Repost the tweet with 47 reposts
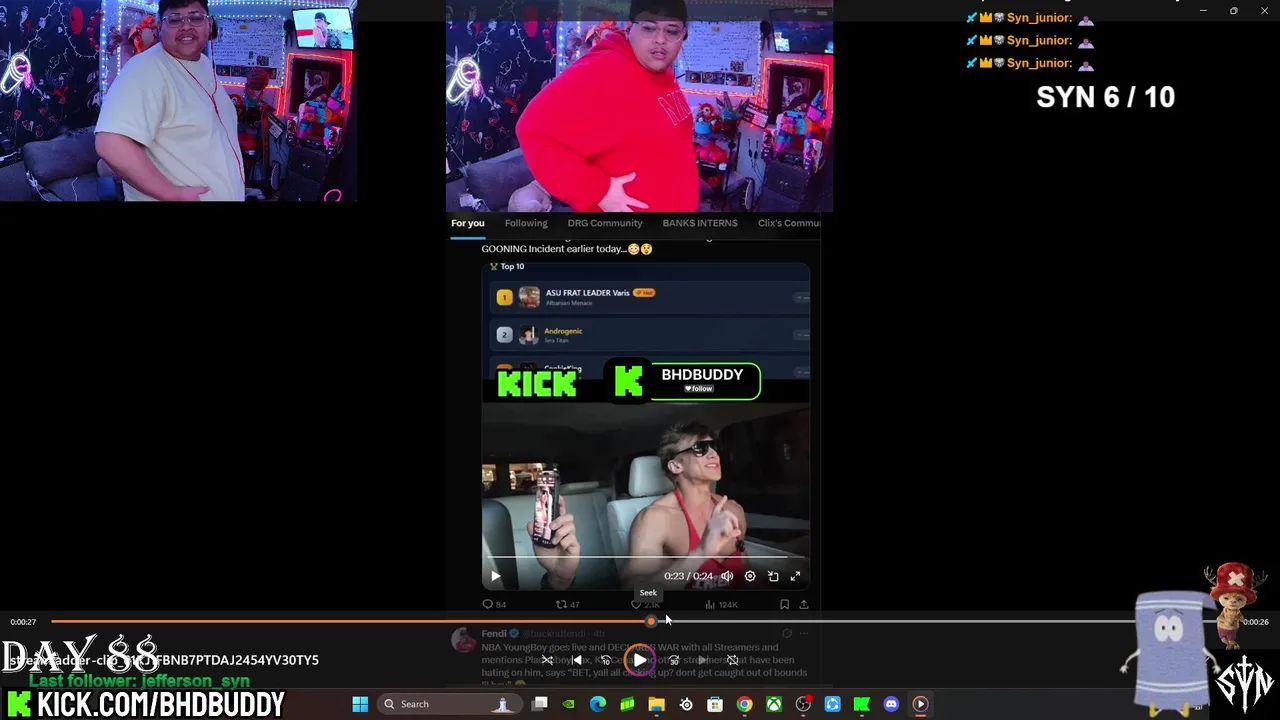The image size is (1280, 720). (x=568, y=604)
